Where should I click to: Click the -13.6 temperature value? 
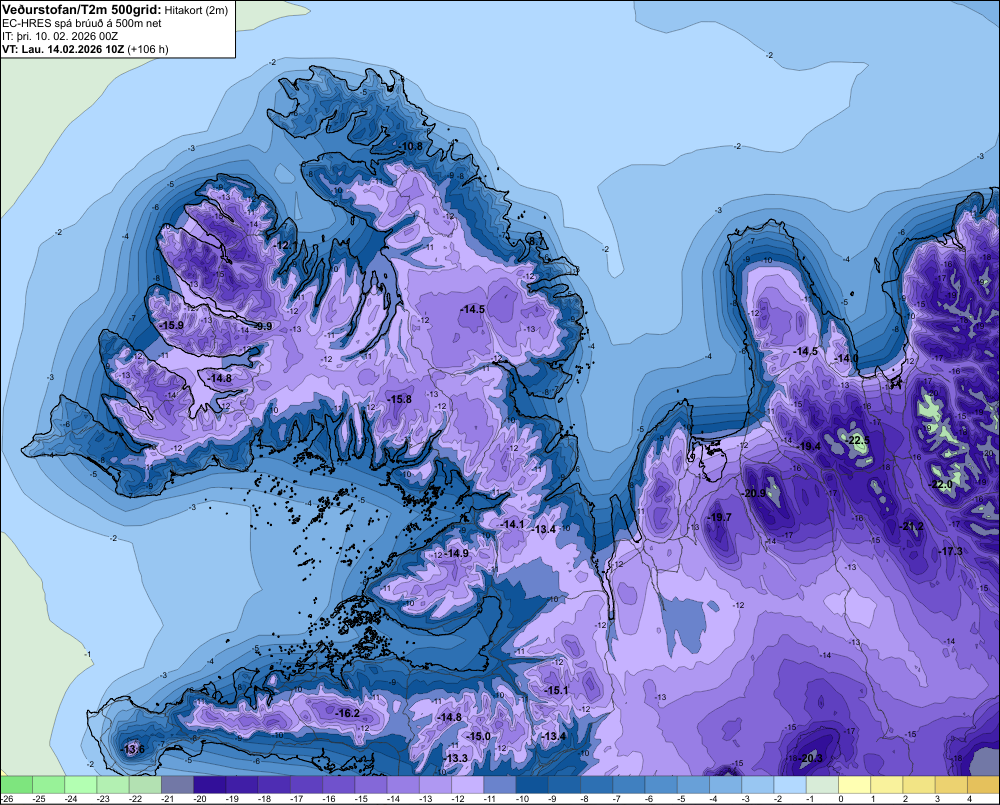click(x=133, y=749)
